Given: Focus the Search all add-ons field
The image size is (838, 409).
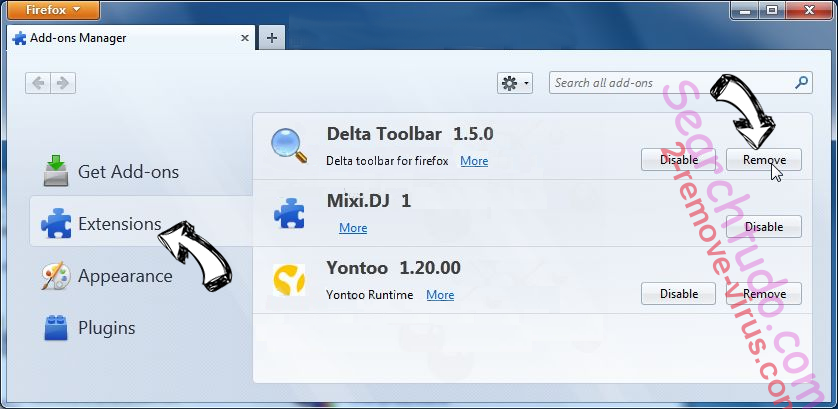Looking at the screenshot, I should 670,84.
